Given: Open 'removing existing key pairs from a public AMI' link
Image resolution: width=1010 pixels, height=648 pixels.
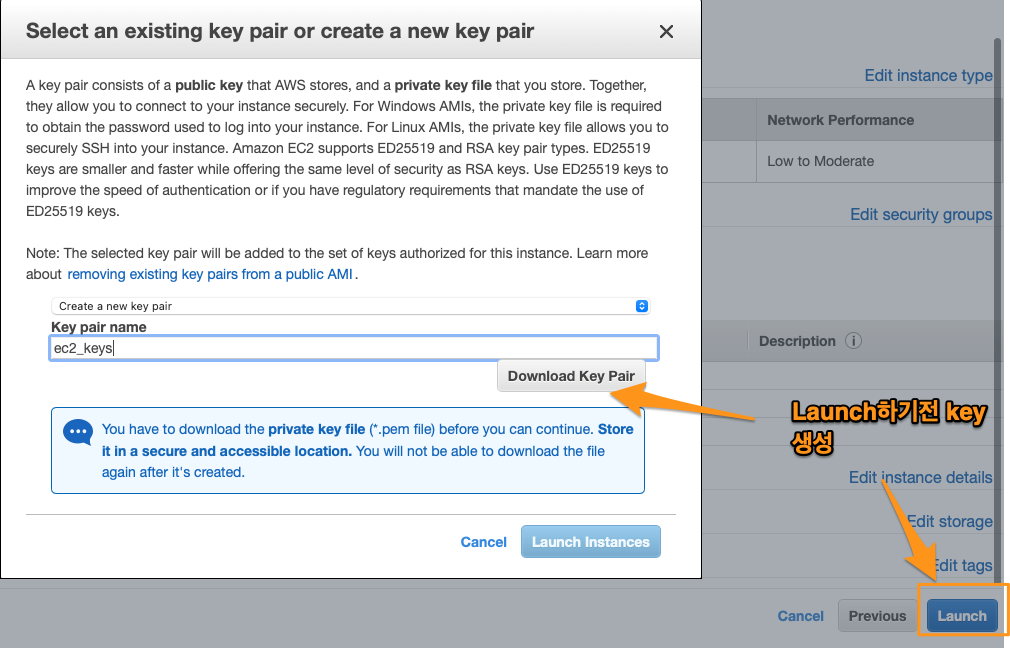Looking at the screenshot, I should pyautogui.click(x=211, y=274).
